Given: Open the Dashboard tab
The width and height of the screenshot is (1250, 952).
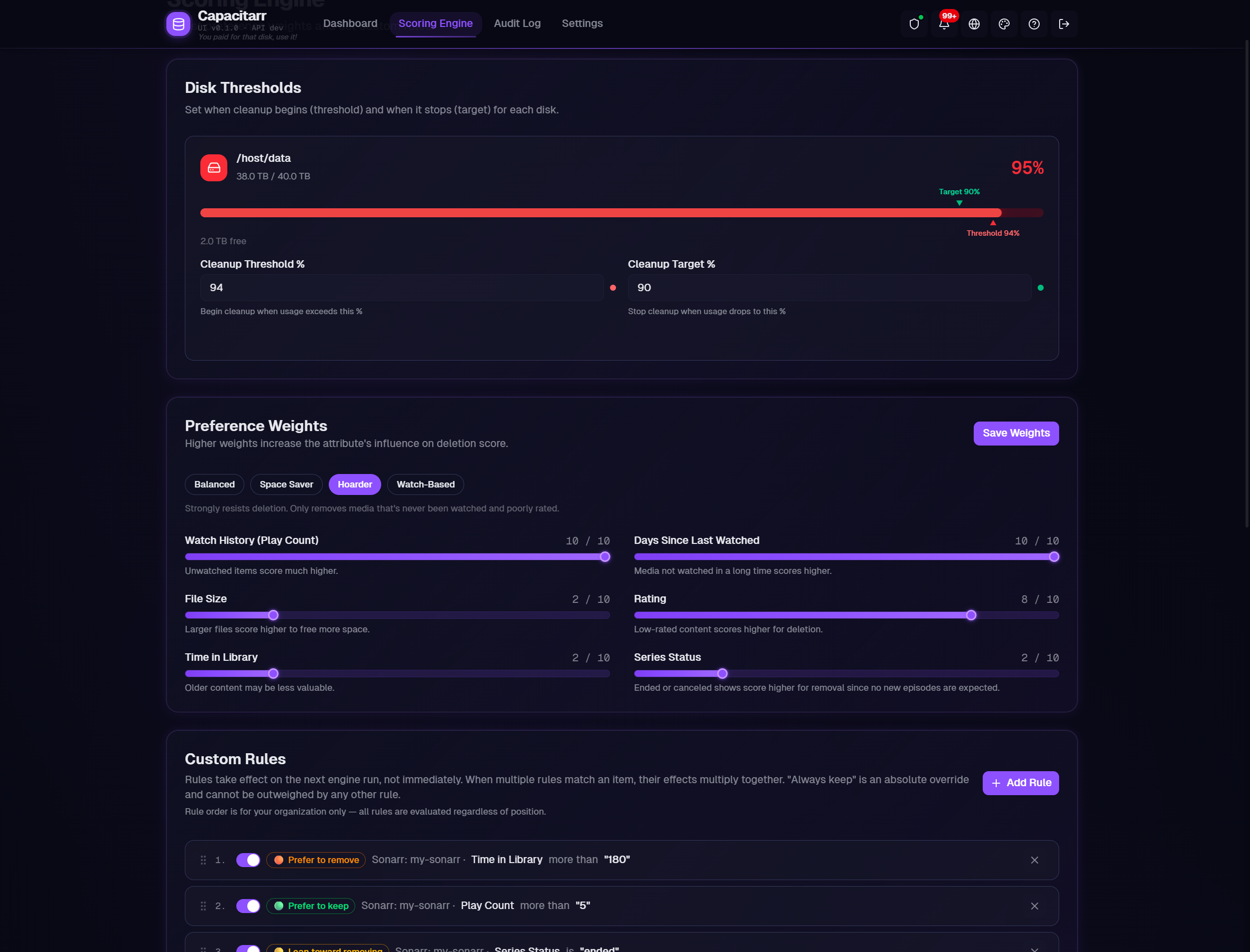Looking at the screenshot, I should click(350, 24).
